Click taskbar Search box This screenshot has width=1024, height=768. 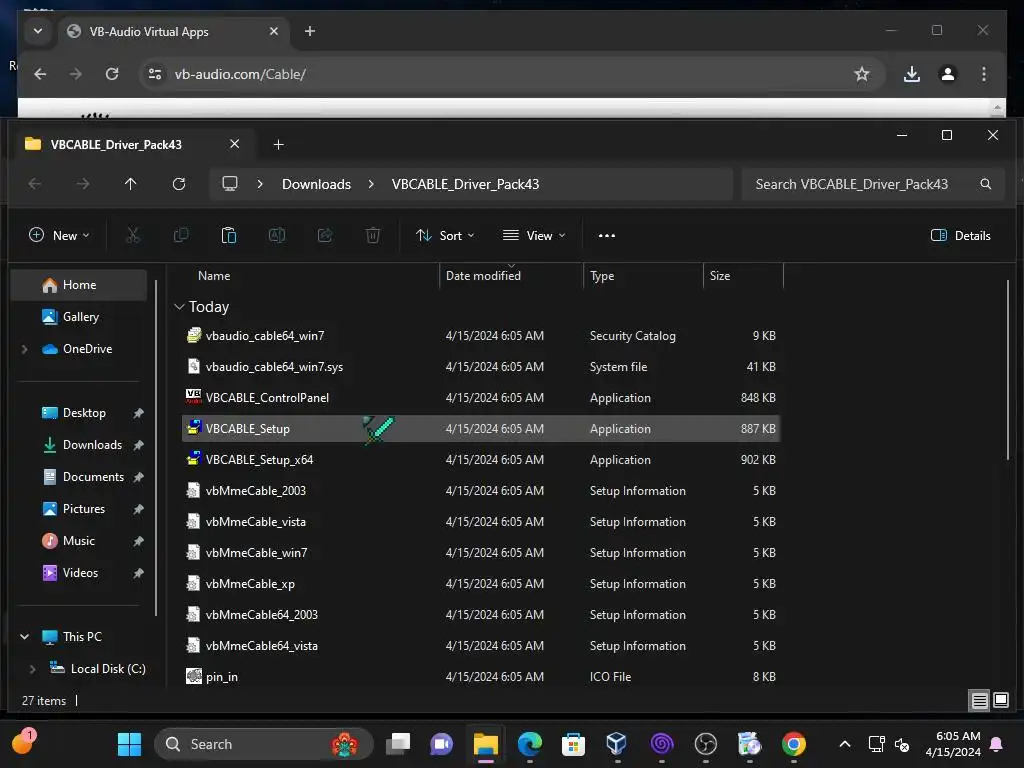263,744
